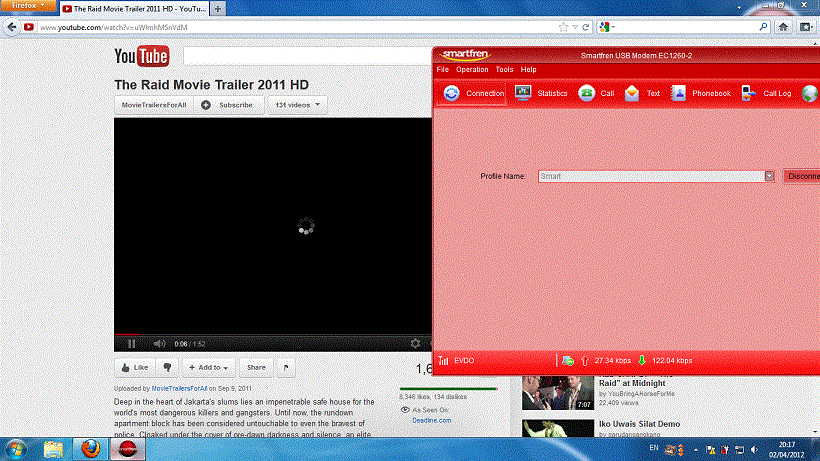The height and width of the screenshot is (461, 820).
Task: Open the File menu in Smartfren
Action: [442, 70]
